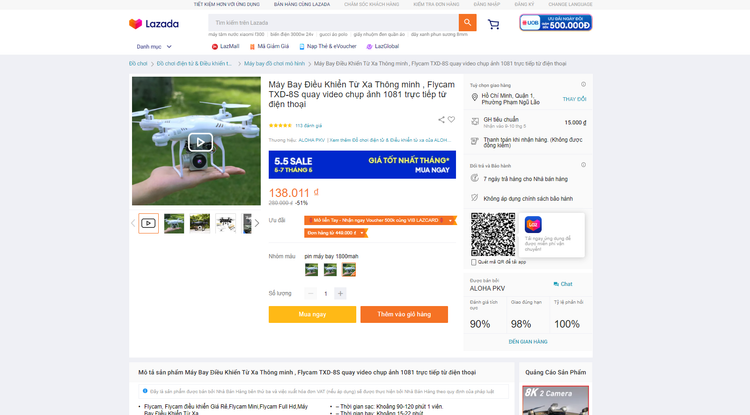
Task: Focus the Tìm kiếm trên Lazada search box
Action: click(333, 22)
